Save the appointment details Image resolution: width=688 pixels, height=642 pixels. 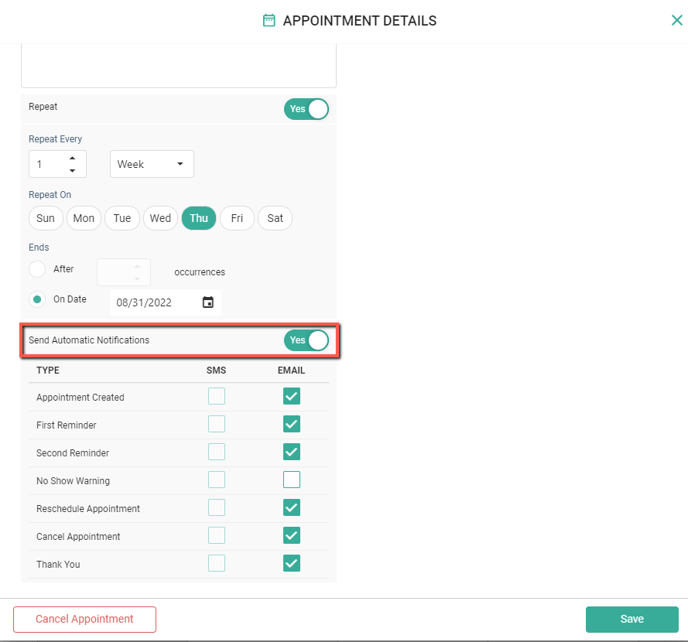631,619
